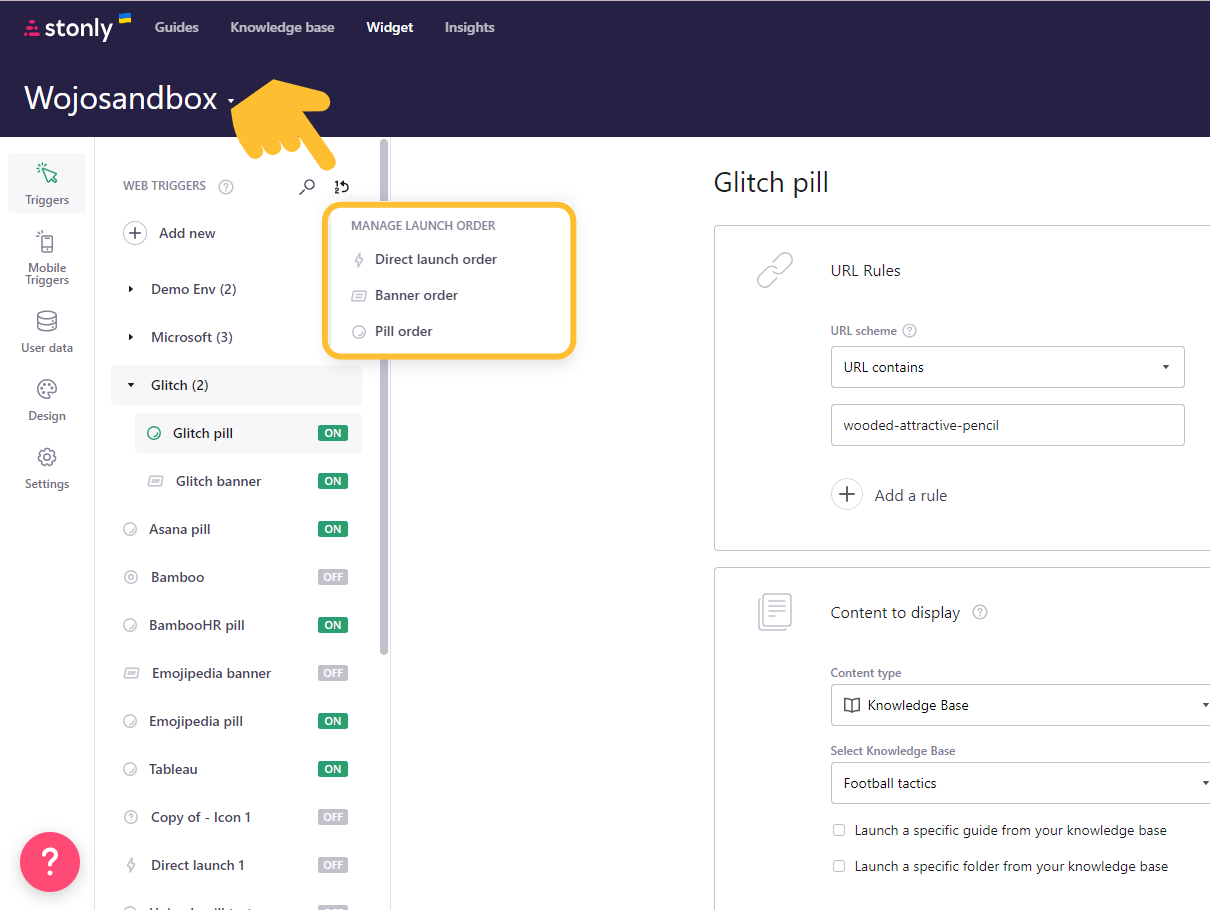This screenshot has height=910, width=1210.
Task: Check 'Launch a specific guide from your knowledge base'
Action: click(838, 830)
